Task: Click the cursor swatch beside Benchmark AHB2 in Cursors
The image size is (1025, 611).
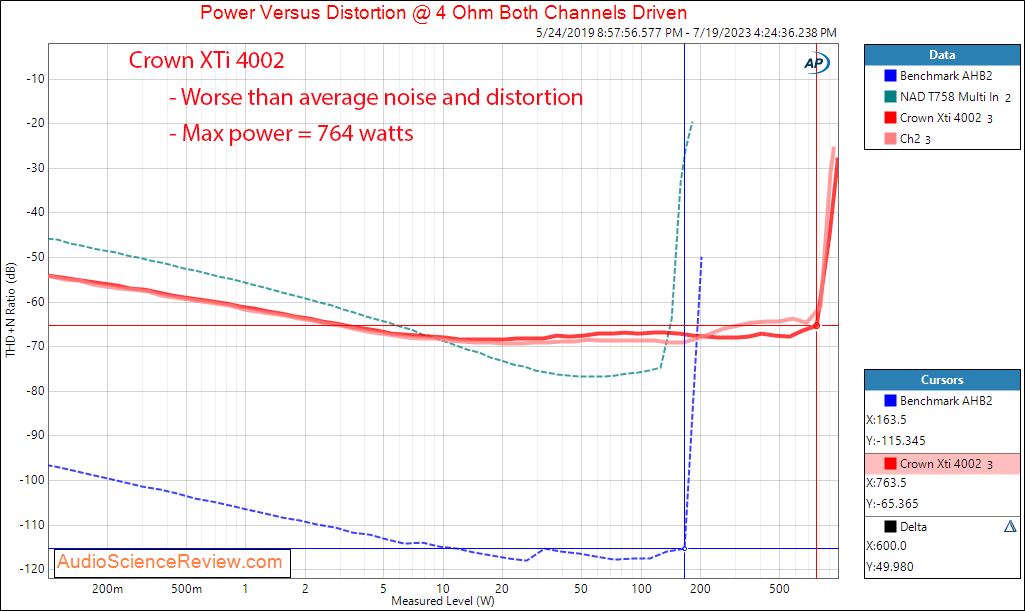Action: 890,401
